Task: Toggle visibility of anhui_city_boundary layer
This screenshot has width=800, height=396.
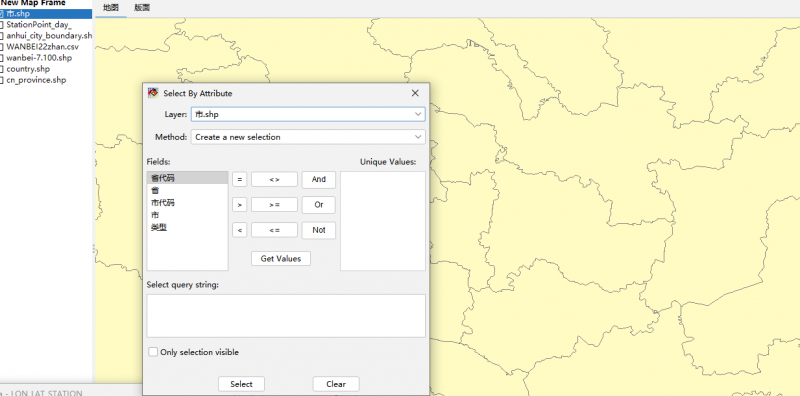Action: click(1, 36)
